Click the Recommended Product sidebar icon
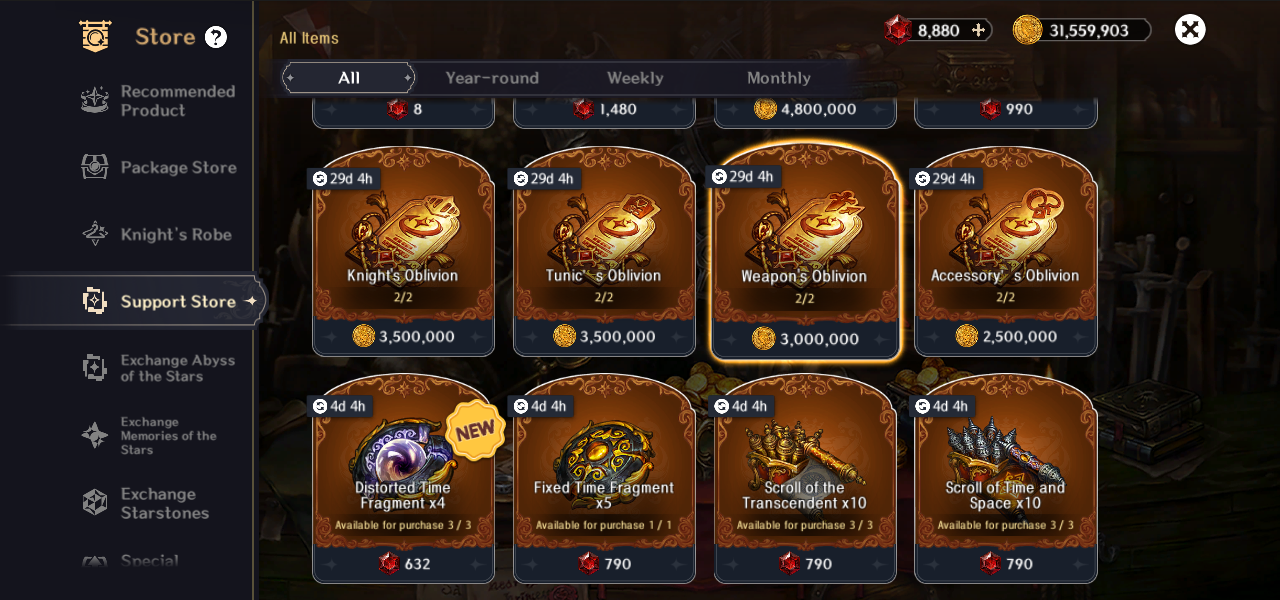The image size is (1280, 600). coord(95,100)
